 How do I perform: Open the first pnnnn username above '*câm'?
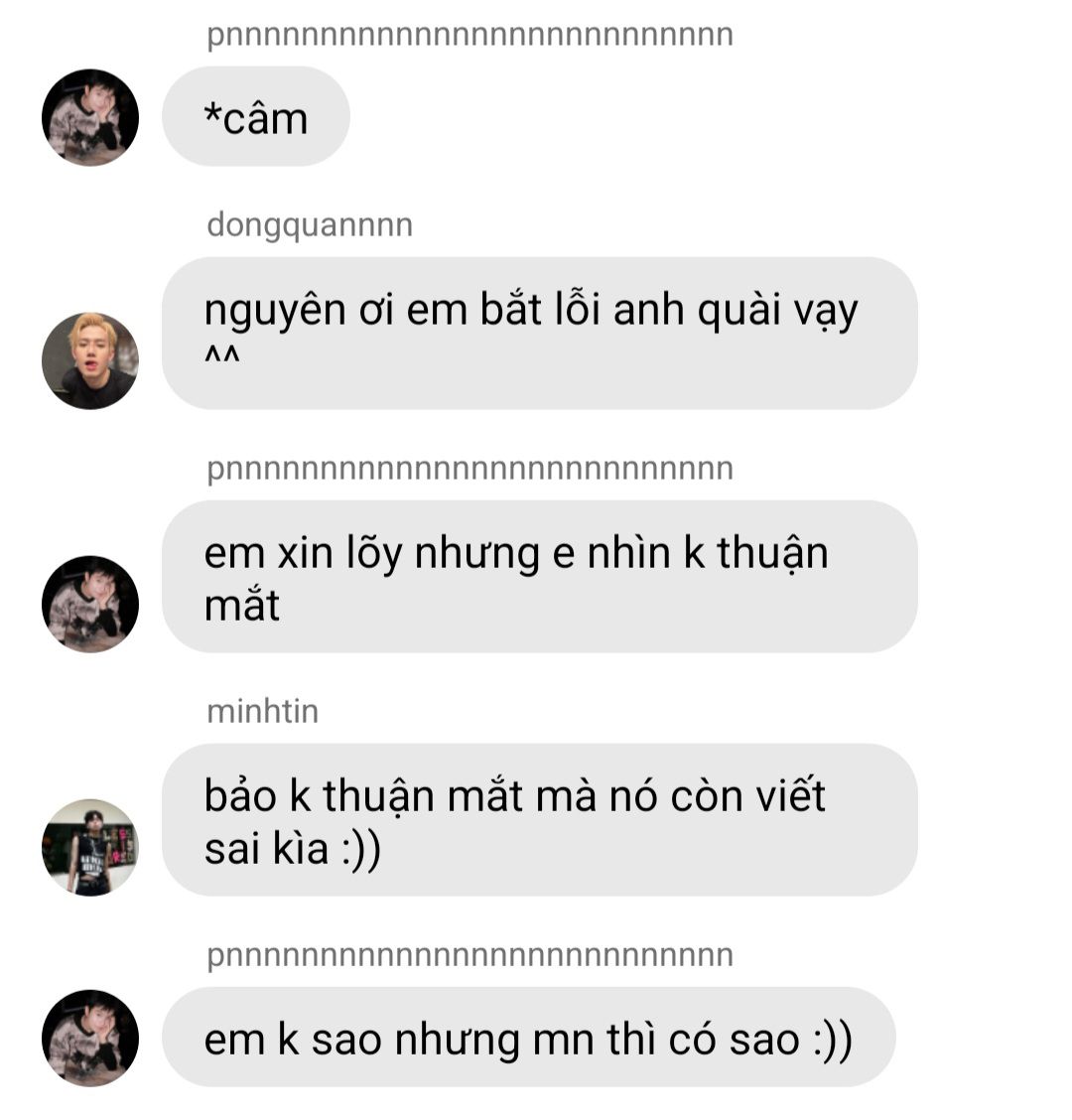(x=469, y=35)
